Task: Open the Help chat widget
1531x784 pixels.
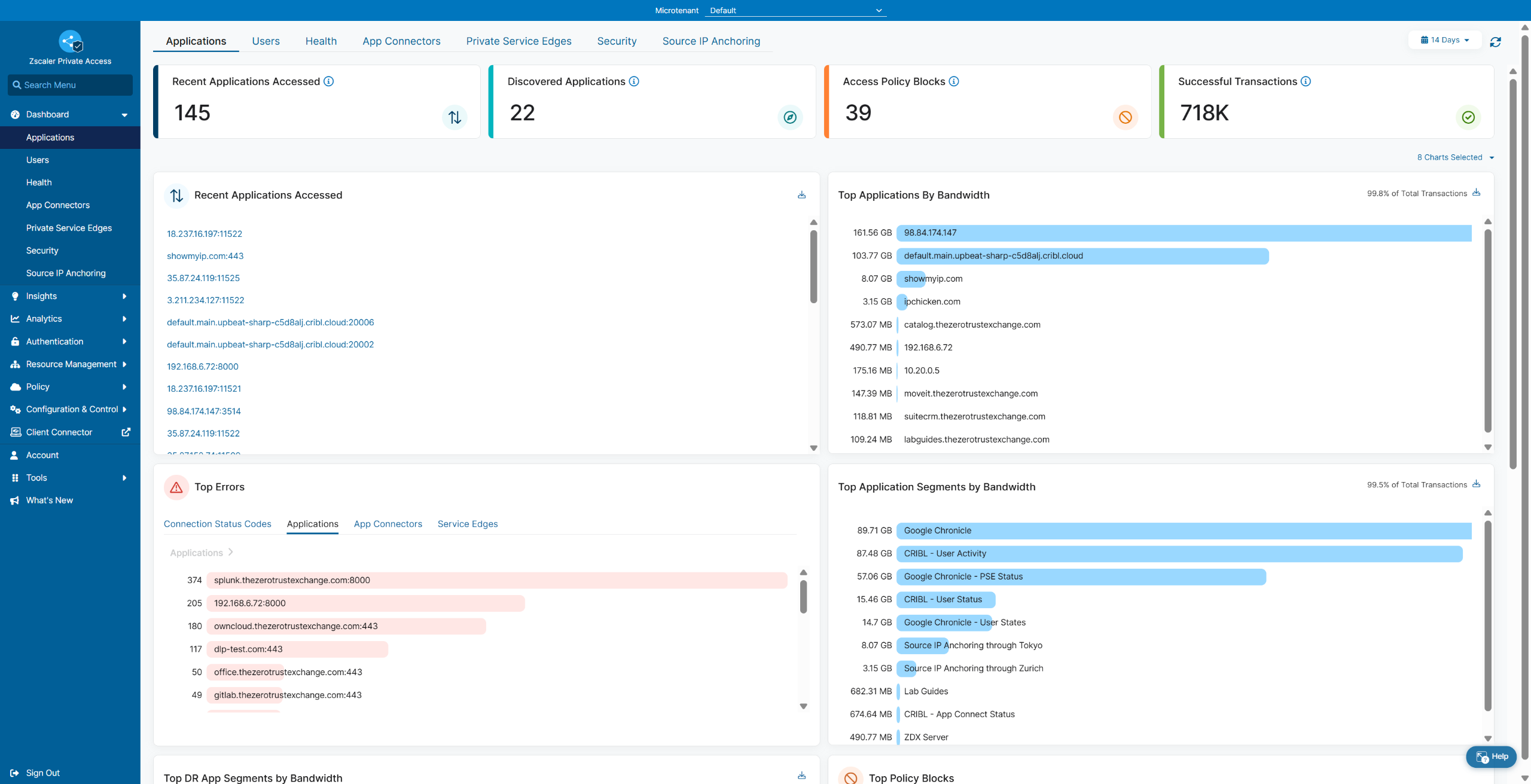Action: (x=1492, y=756)
